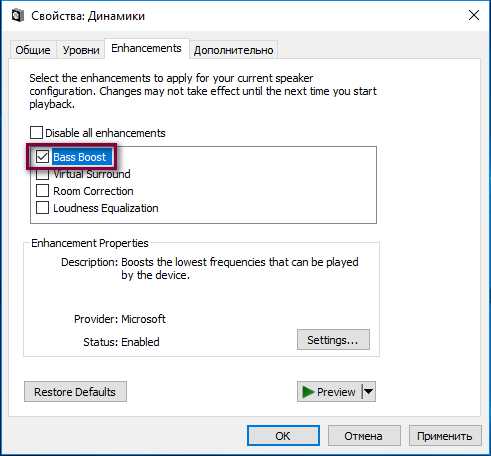This screenshot has height=456, width=491.
Task: Apply changes with Применить button
Action: click(445, 436)
